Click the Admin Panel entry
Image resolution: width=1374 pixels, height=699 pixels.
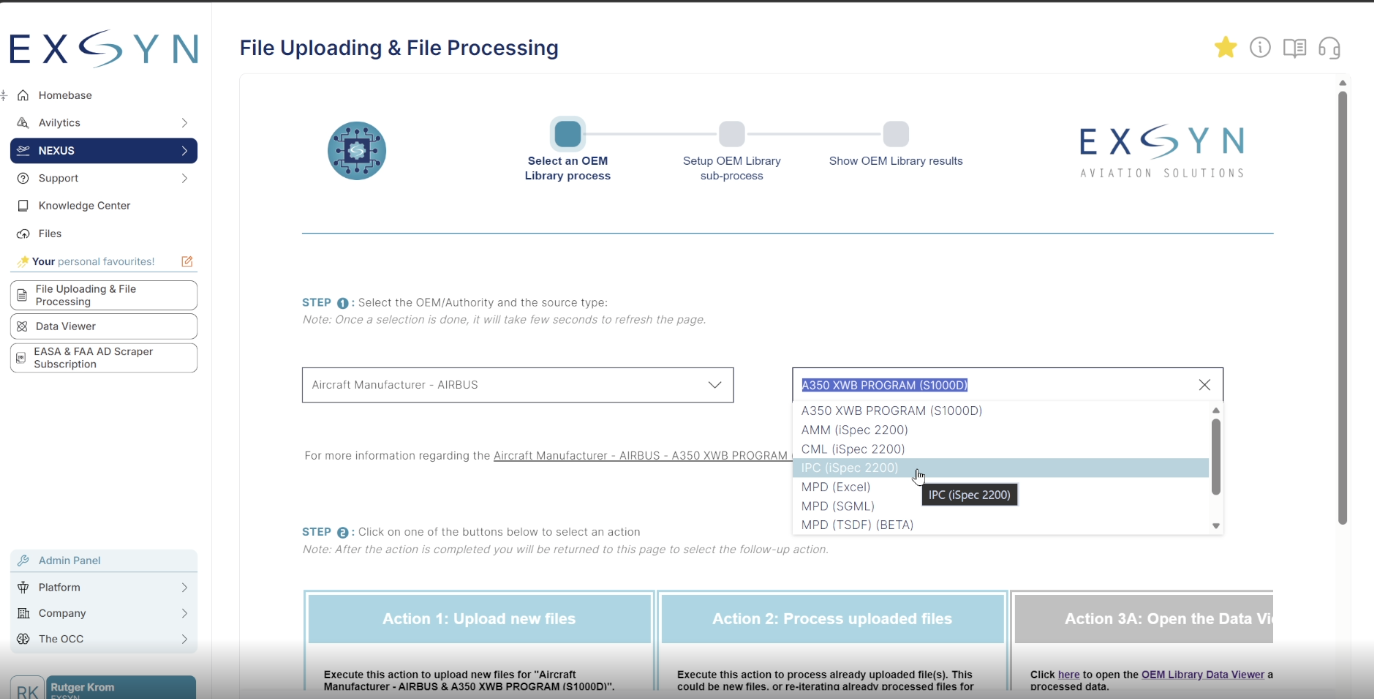click(104, 561)
